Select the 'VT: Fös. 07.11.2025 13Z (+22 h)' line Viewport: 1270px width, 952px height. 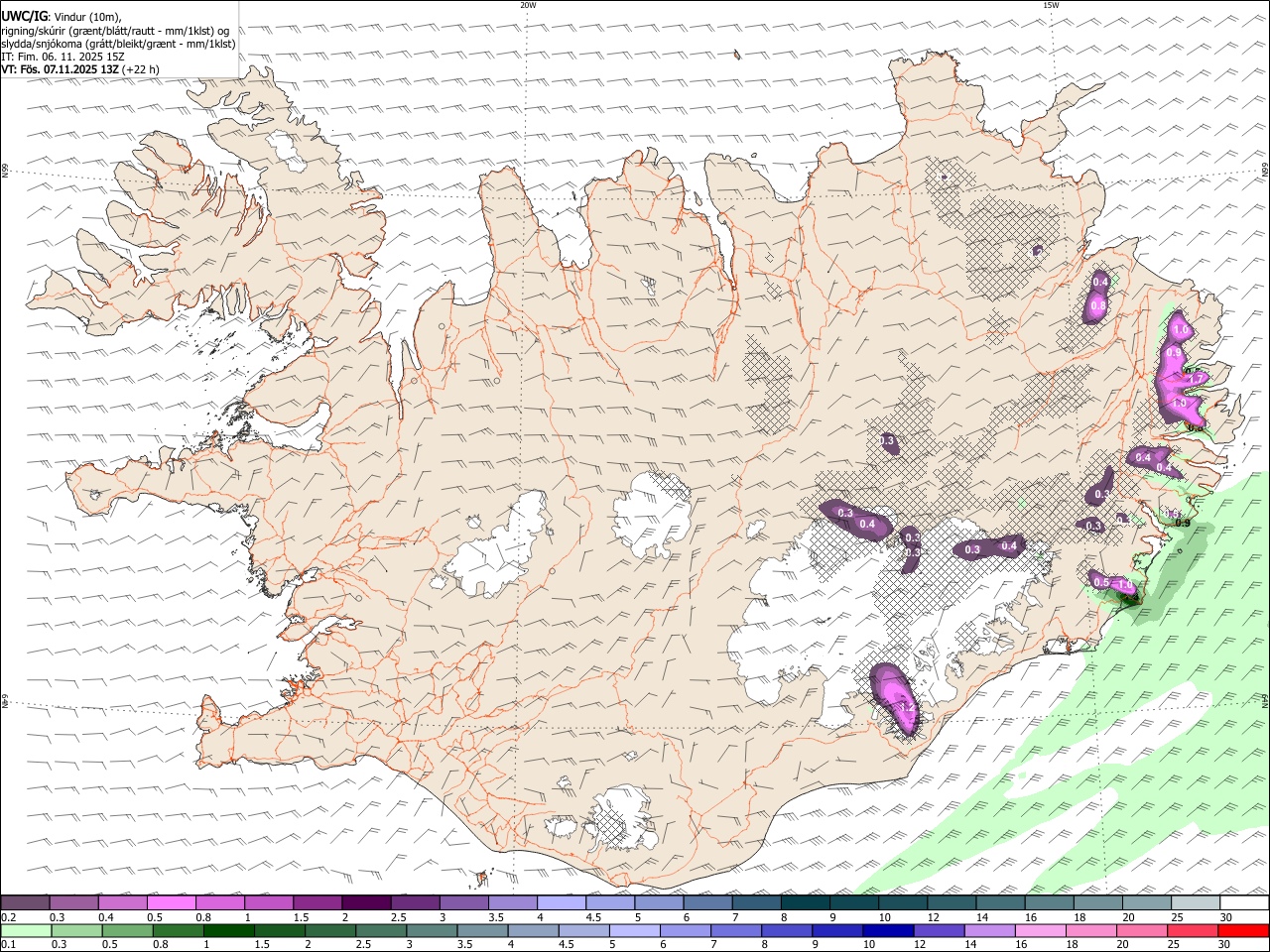[x=80, y=69]
